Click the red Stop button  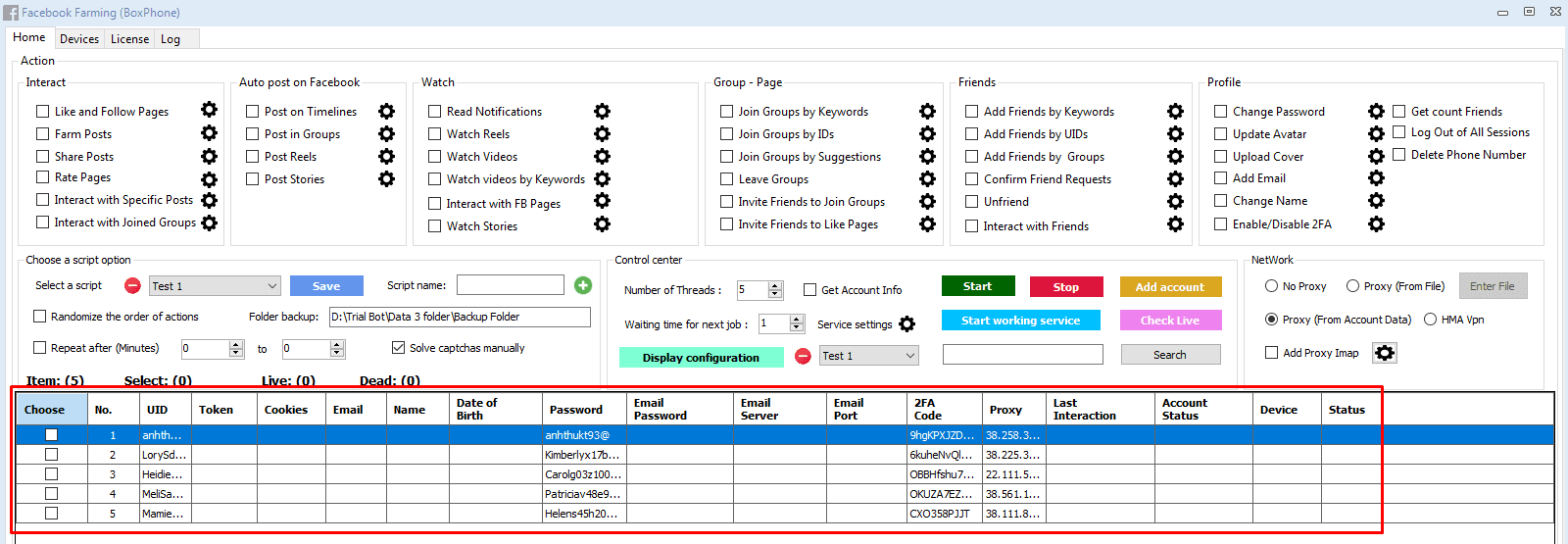point(1066,286)
